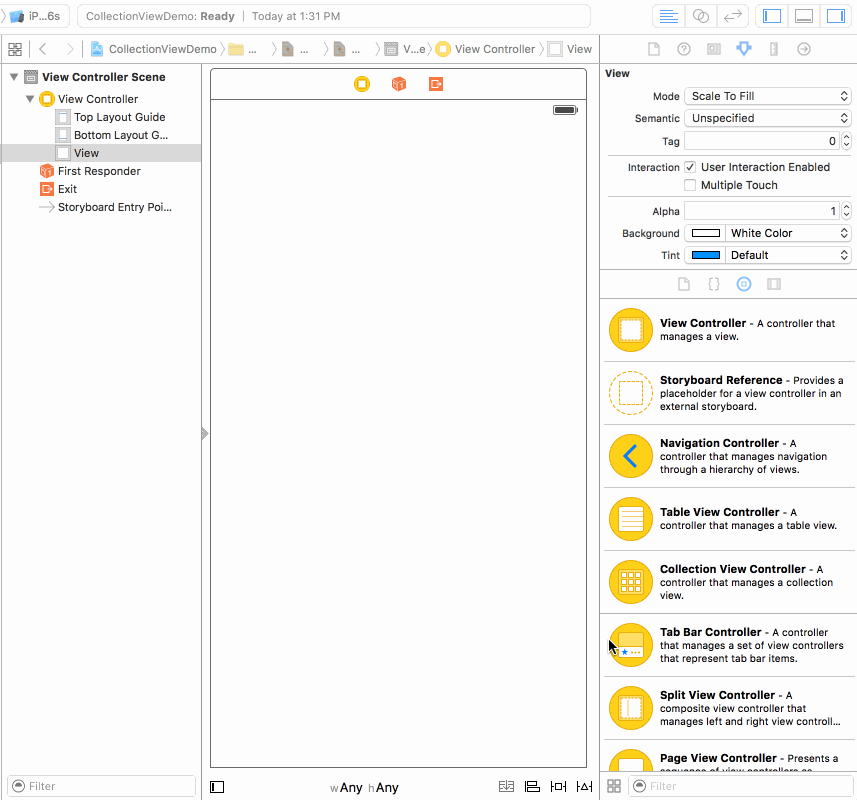Select Storyboard Entry Point row

coord(101,207)
